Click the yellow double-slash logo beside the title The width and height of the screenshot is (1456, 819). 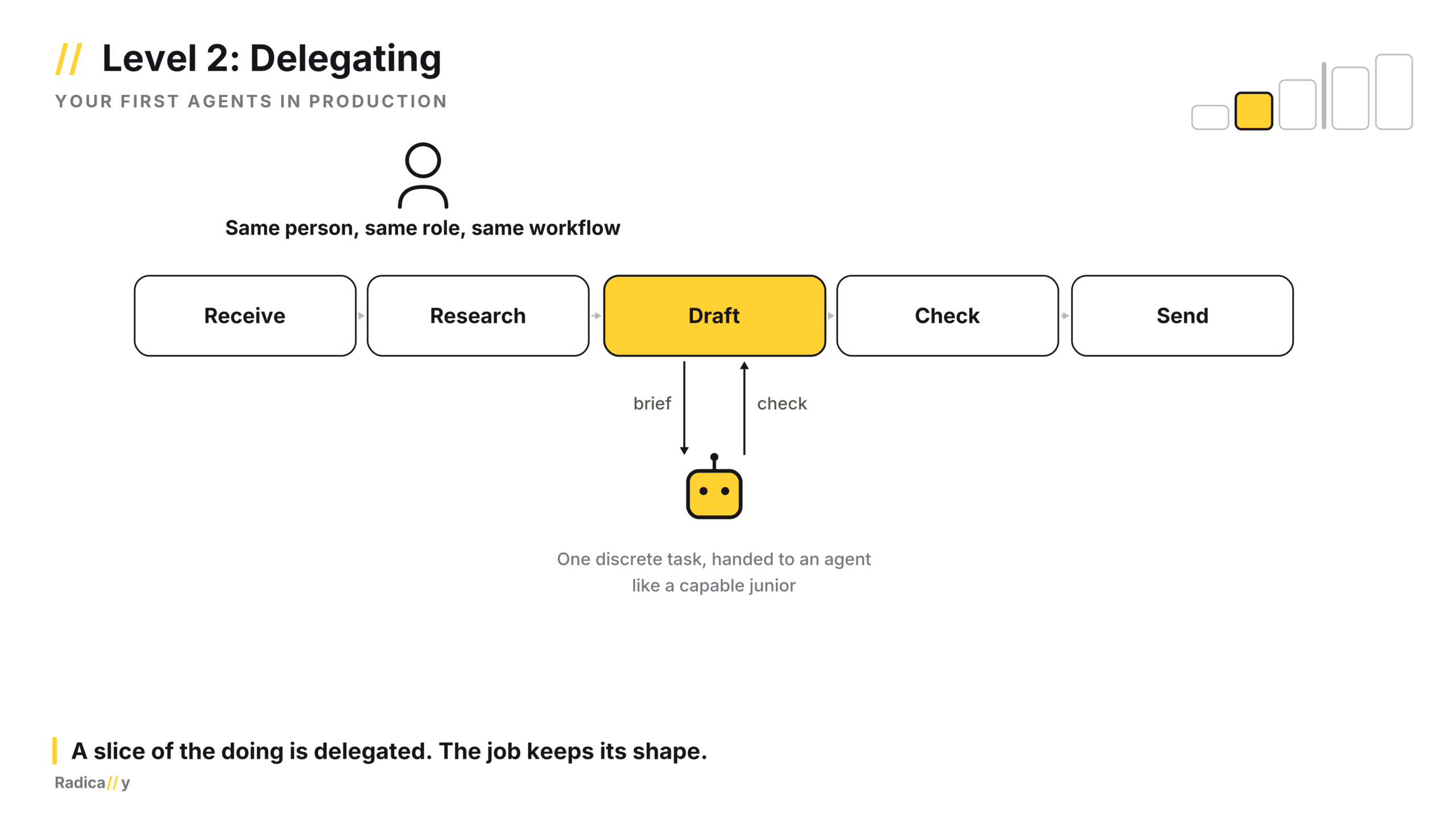click(69, 59)
